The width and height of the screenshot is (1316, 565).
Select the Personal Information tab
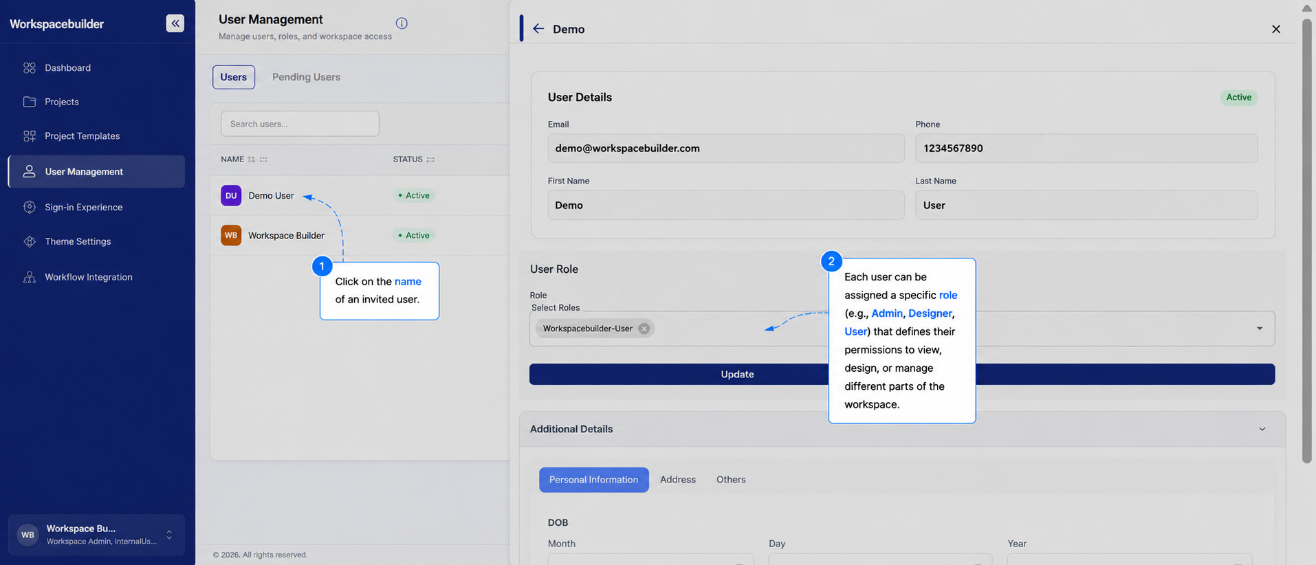(594, 480)
